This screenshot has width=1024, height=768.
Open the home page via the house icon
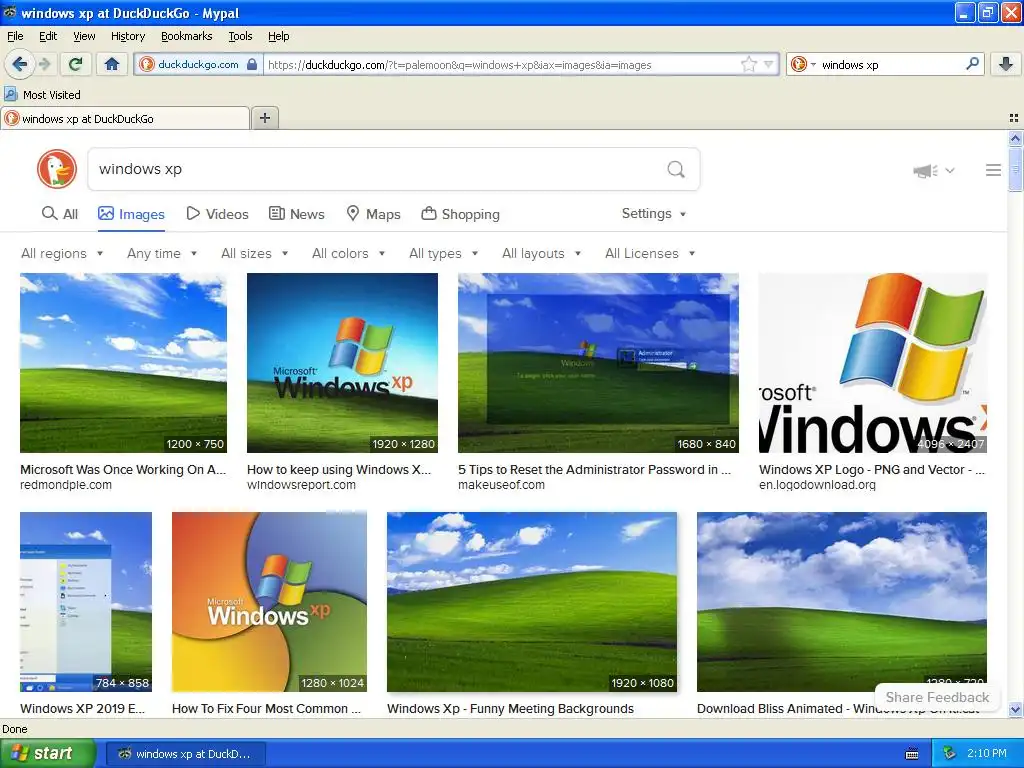[x=112, y=64]
